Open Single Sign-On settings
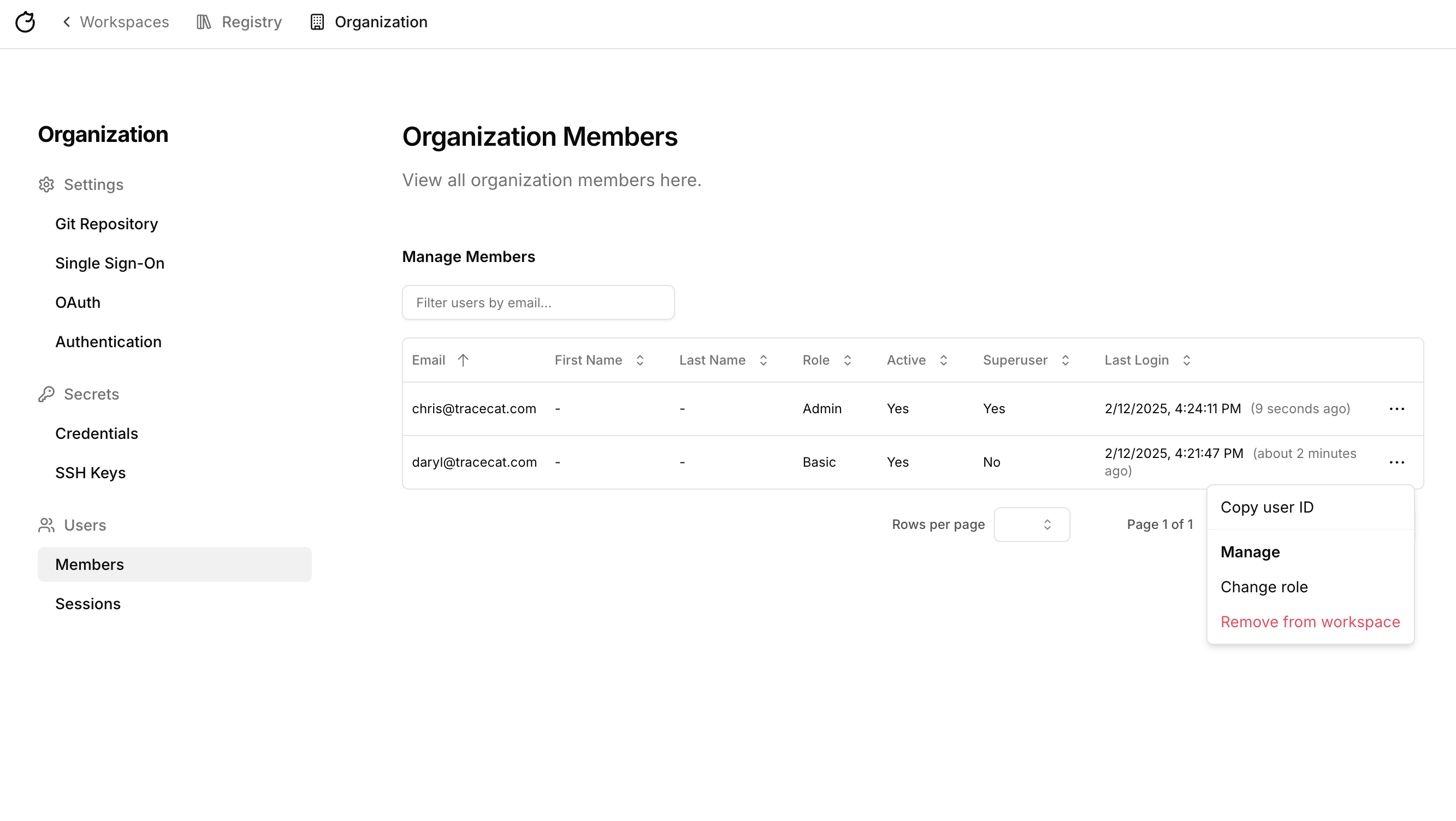The image size is (1456, 821). click(110, 263)
